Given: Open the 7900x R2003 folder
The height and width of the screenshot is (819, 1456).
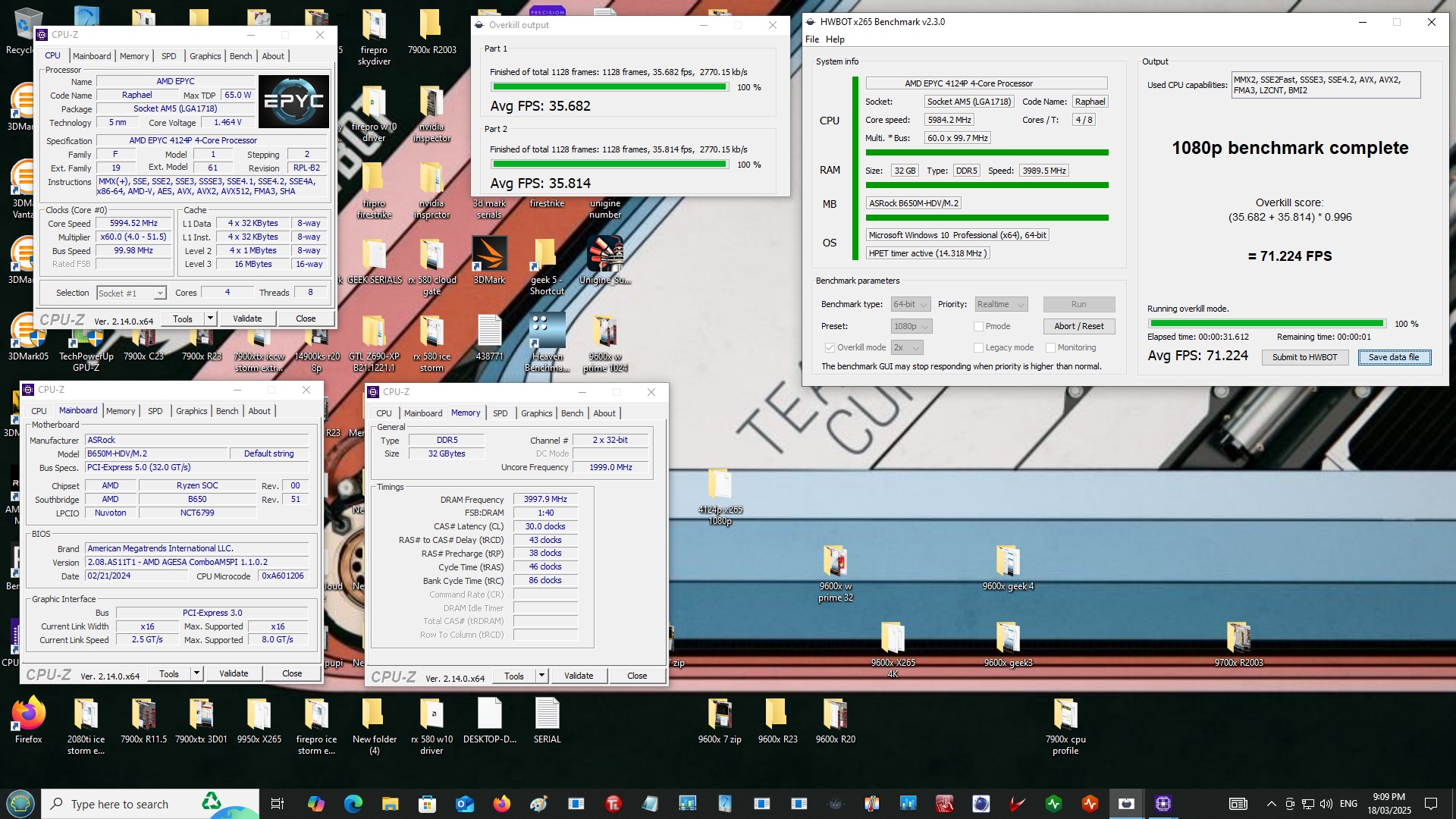Looking at the screenshot, I should (x=432, y=32).
